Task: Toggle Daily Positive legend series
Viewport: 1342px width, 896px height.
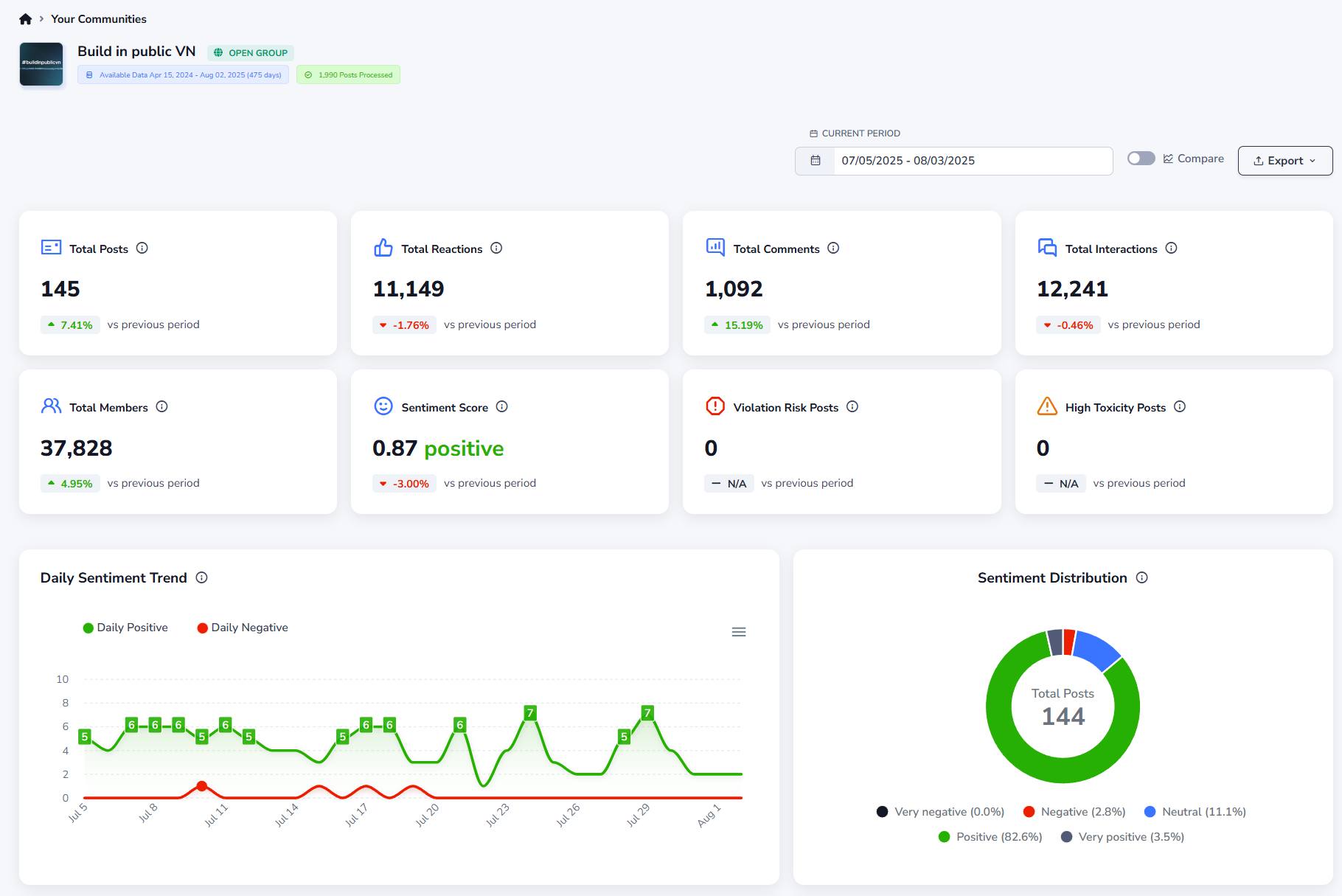Action: [x=125, y=628]
